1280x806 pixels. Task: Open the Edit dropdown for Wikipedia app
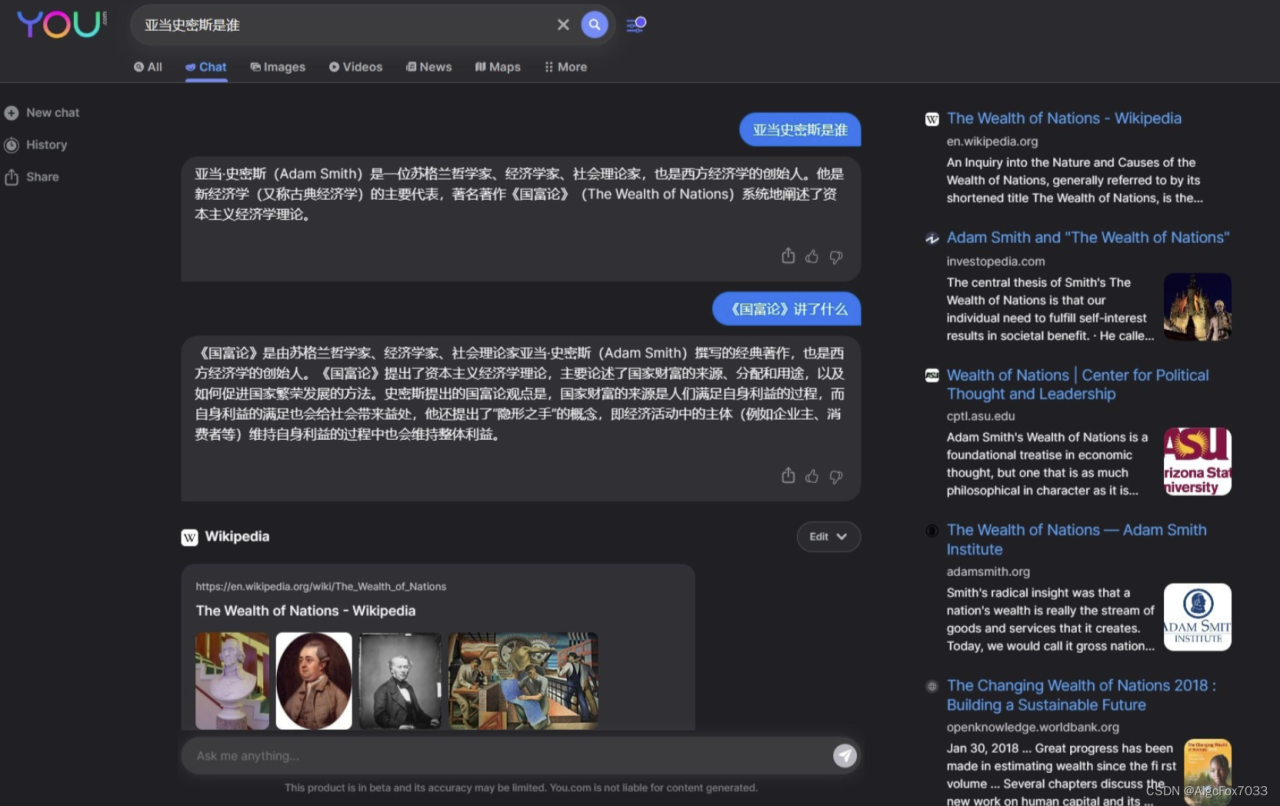point(828,537)
